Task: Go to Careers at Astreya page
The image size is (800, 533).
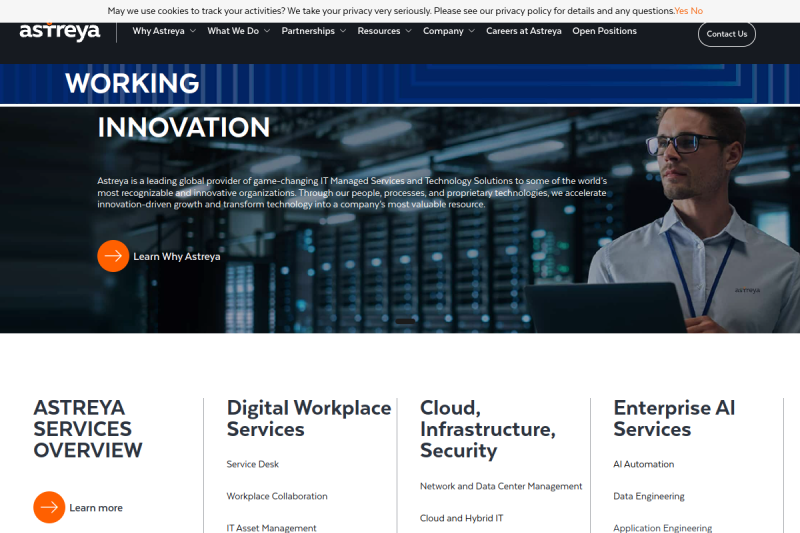Action: (524, 31)
